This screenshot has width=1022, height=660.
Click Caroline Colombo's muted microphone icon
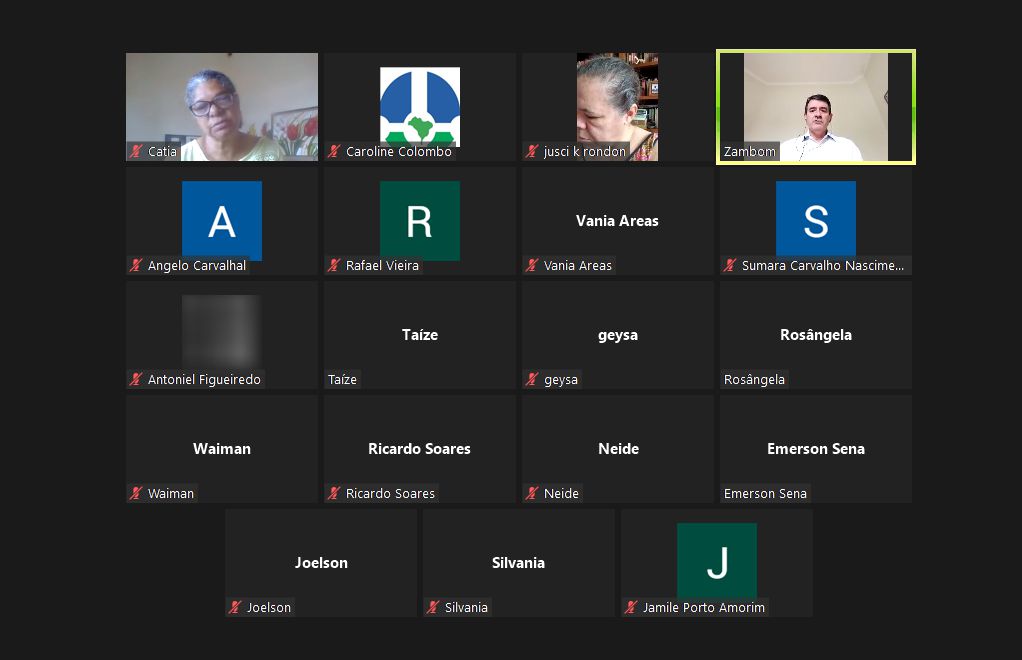click(x=334, y=152)
